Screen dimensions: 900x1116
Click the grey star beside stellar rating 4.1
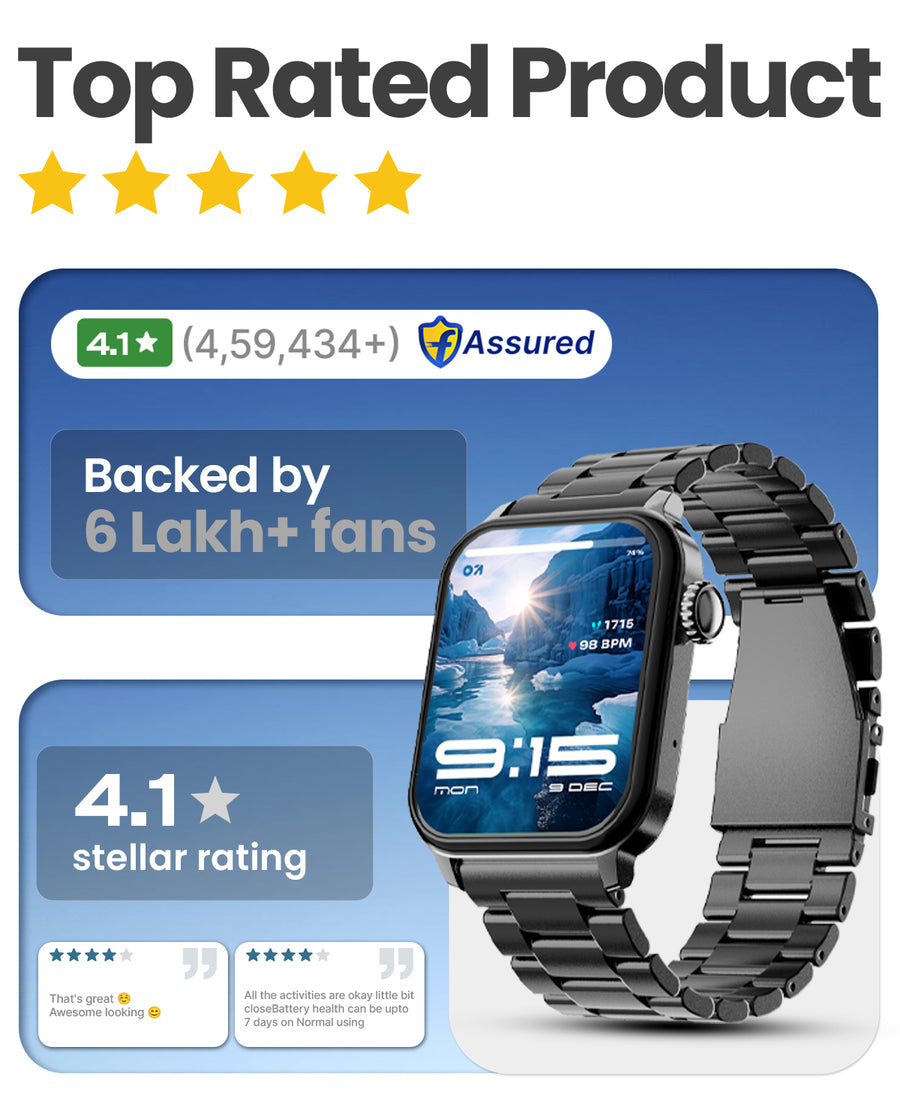[x=215, y=799]
